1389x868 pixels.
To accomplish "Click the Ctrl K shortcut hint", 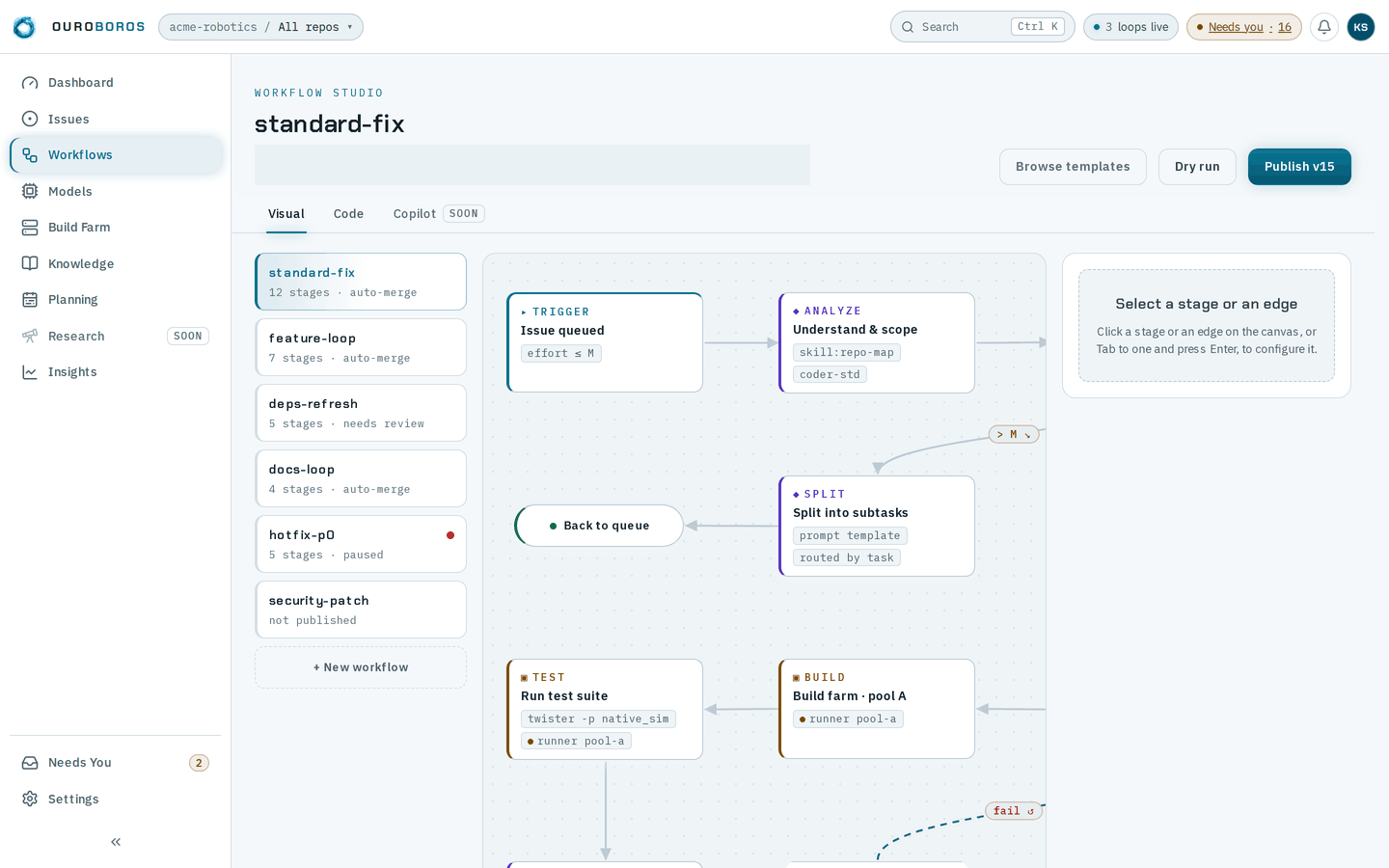I will click(x=1038, y=27).
